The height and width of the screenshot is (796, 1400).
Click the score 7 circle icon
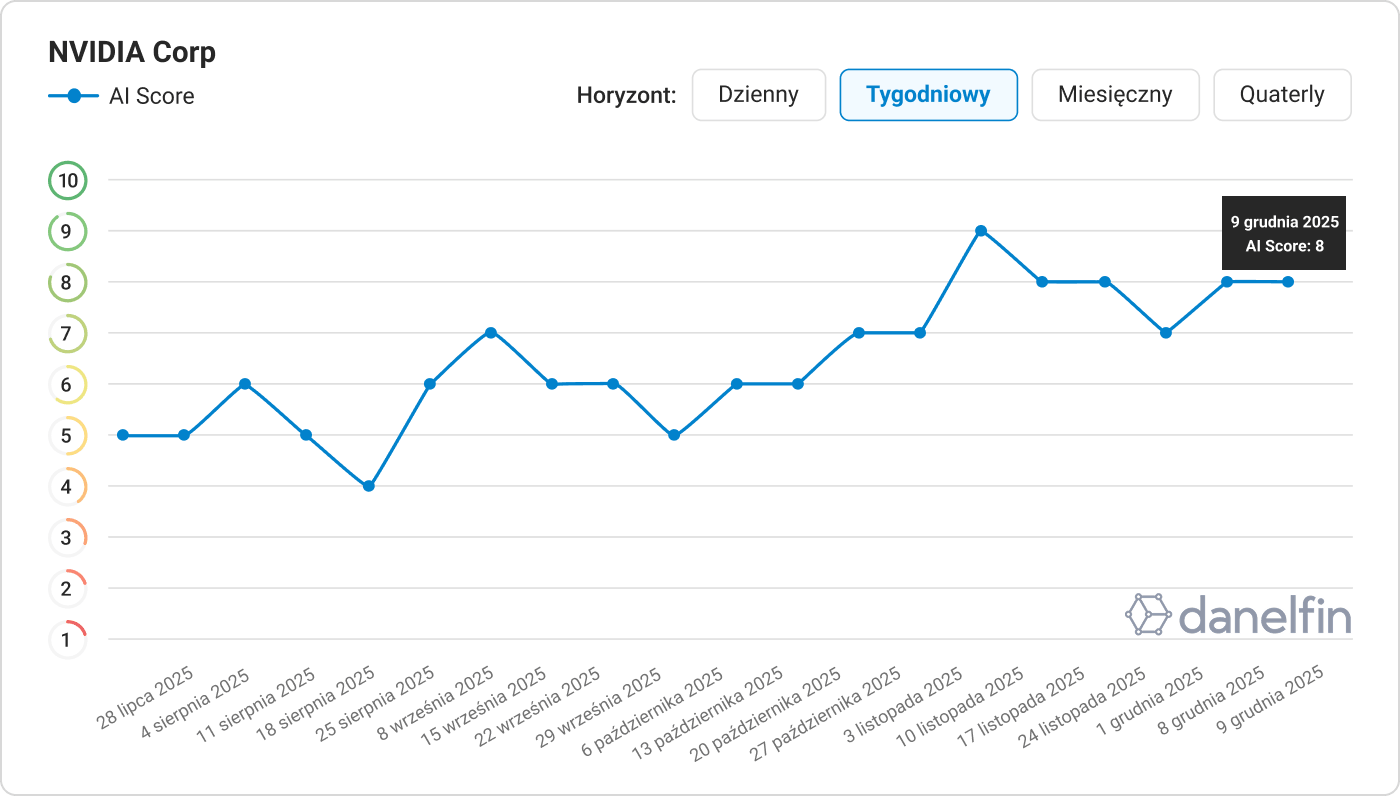click(x=68, y=333)
